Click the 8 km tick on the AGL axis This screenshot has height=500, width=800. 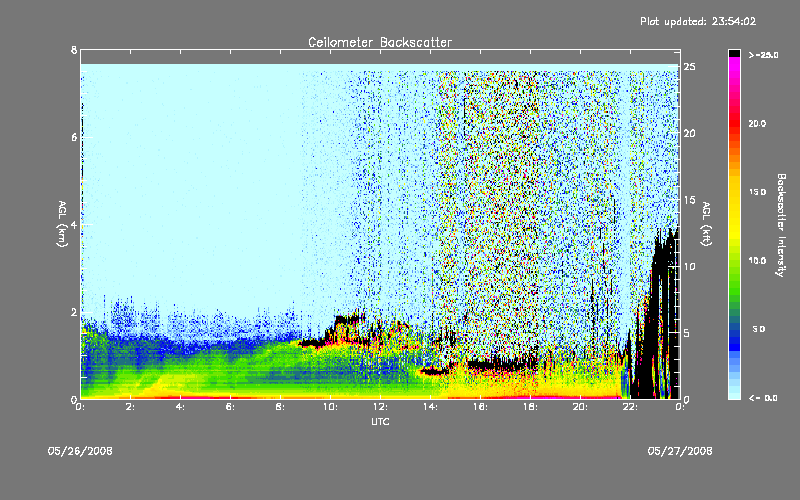74,50
